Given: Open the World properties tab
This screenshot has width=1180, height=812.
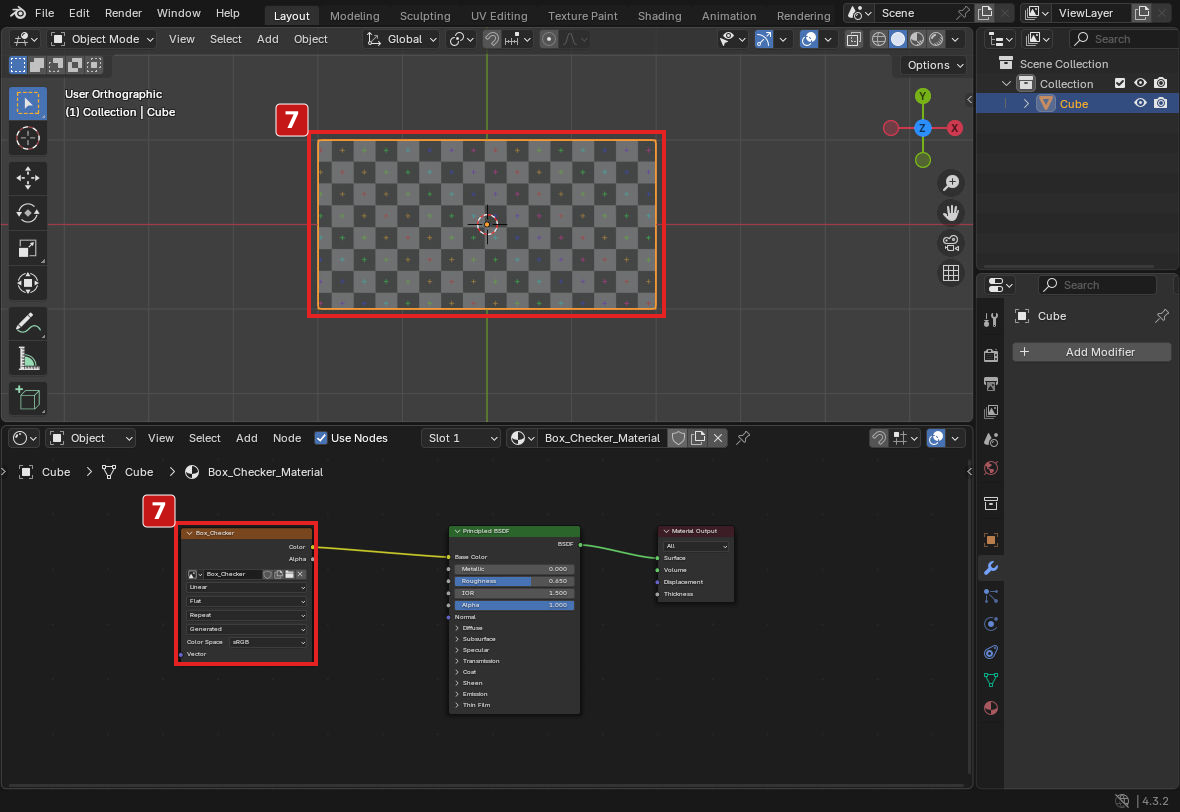Looking at the screenshot, I should (x=991, y=468).
